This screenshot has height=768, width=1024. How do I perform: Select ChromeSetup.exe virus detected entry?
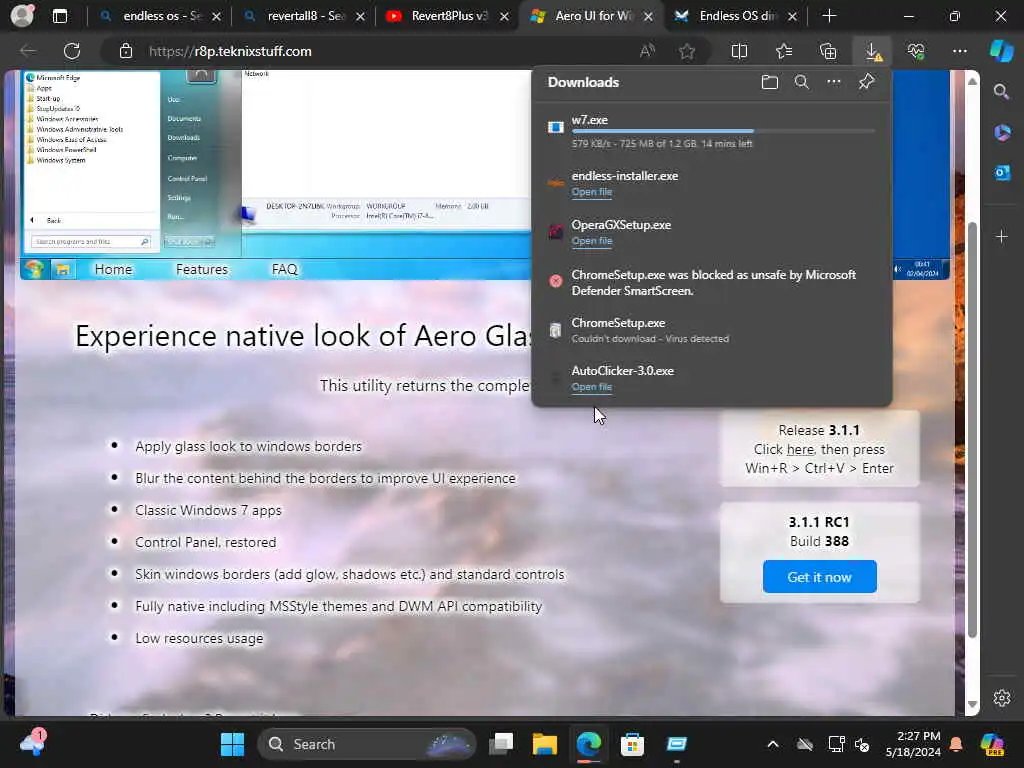pyautogui.click(x=712, y=330)
